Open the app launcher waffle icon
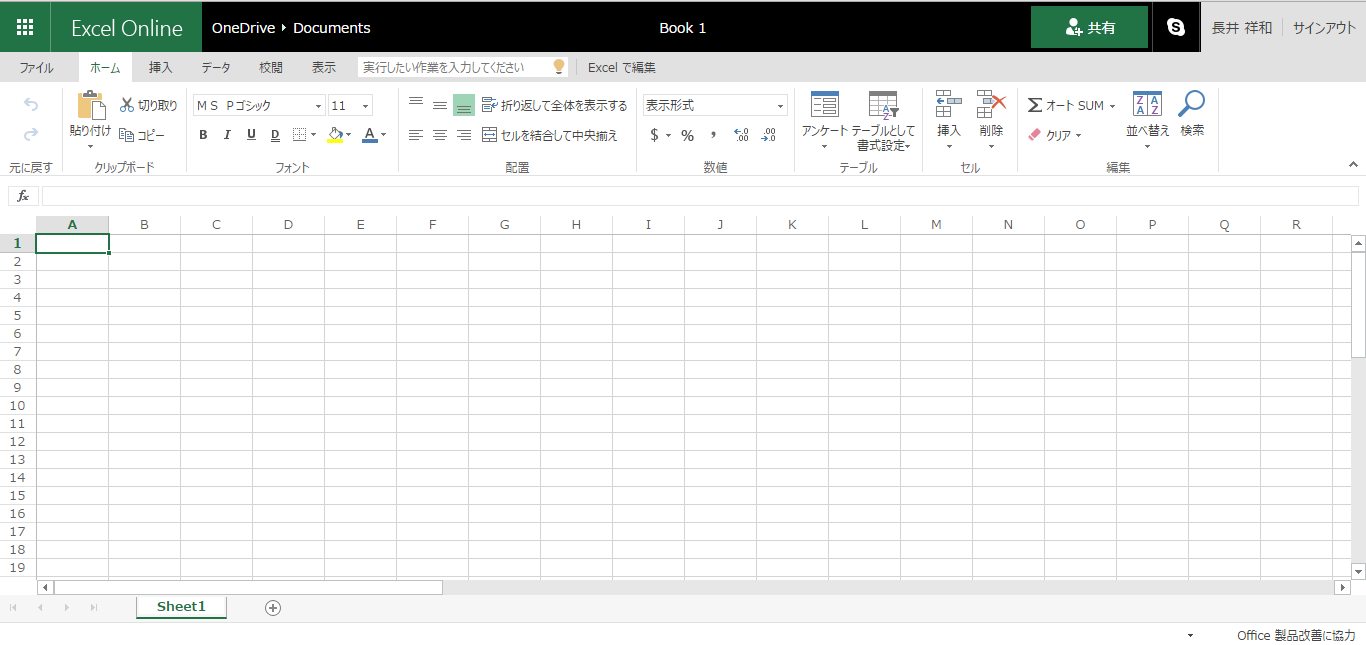This screenshot has width=1366, height=645. [x=25, y=27]
